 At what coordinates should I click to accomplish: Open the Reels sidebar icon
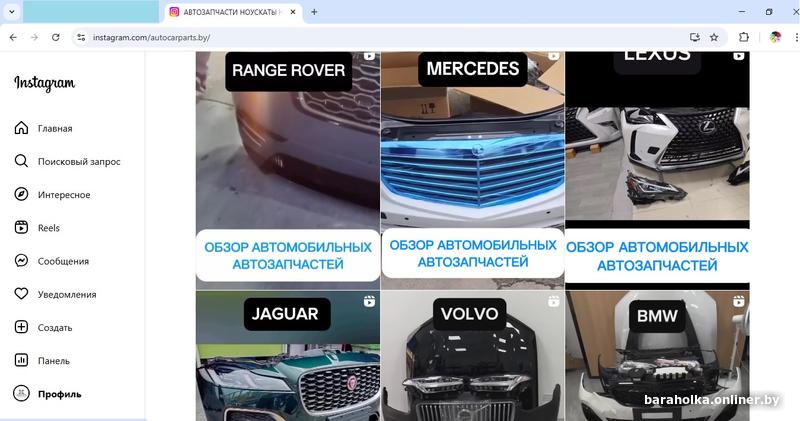tap(21, 228)
